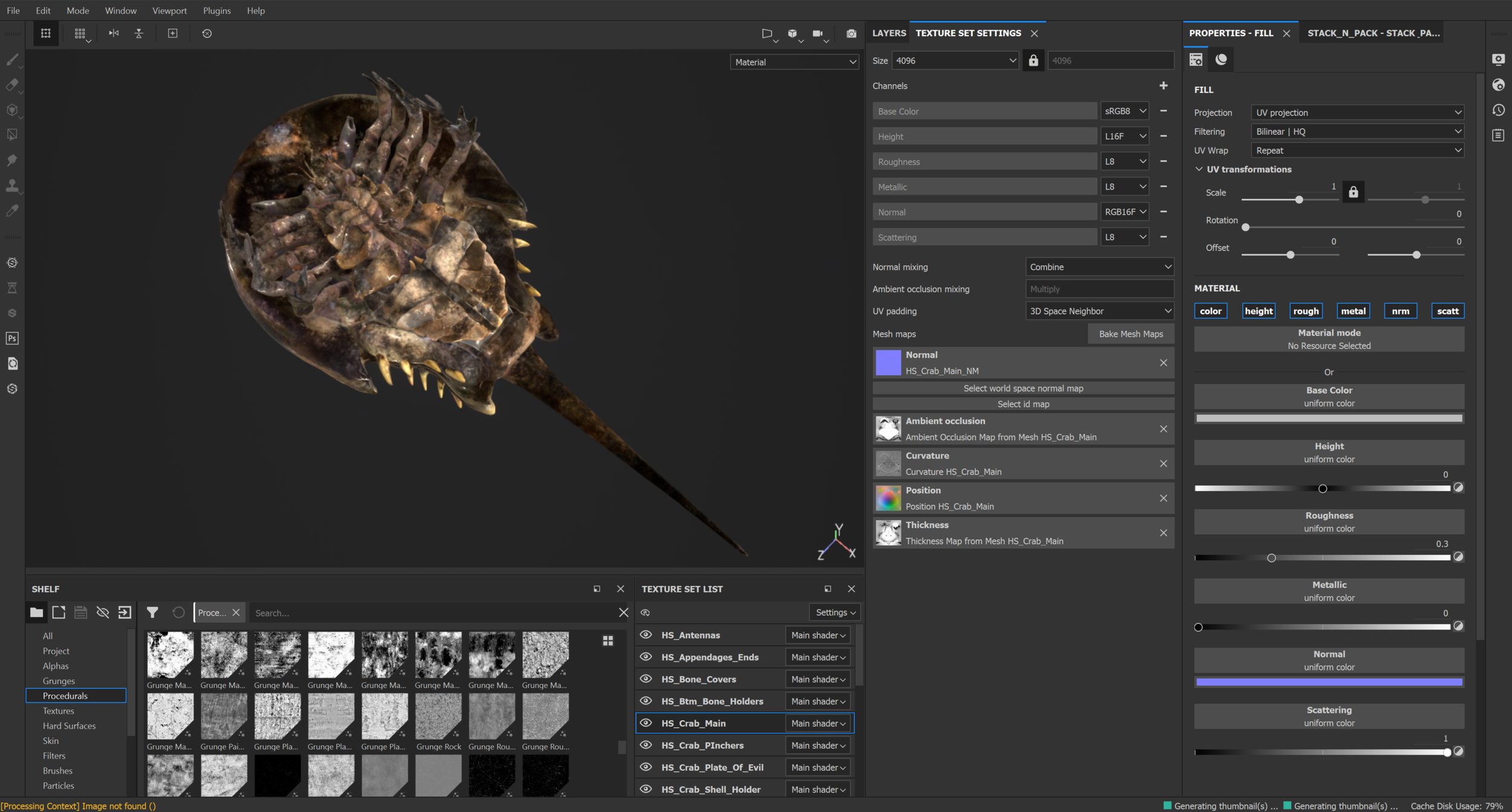Select the Eraser tool
1512x812 pixels.
coord(12,85)
